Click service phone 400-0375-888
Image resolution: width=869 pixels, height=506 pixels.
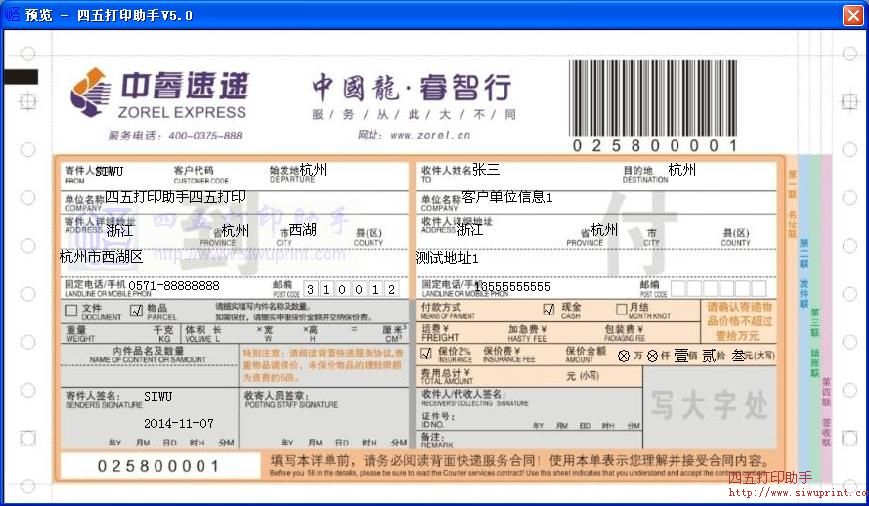point(205,135)
